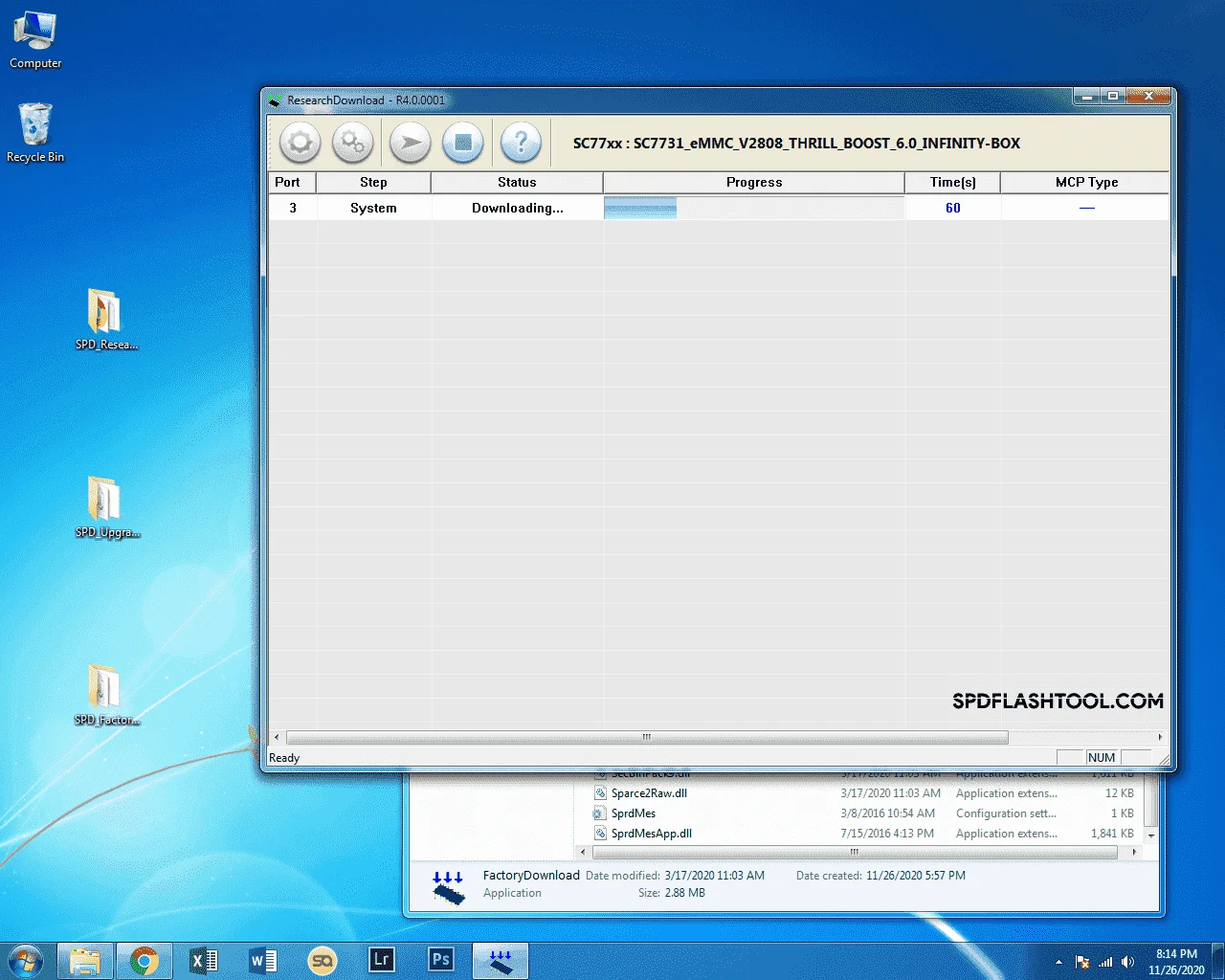Select SPD_Resea... folder on desktop
1225x980 pixels.
click(x=106, y=320)
